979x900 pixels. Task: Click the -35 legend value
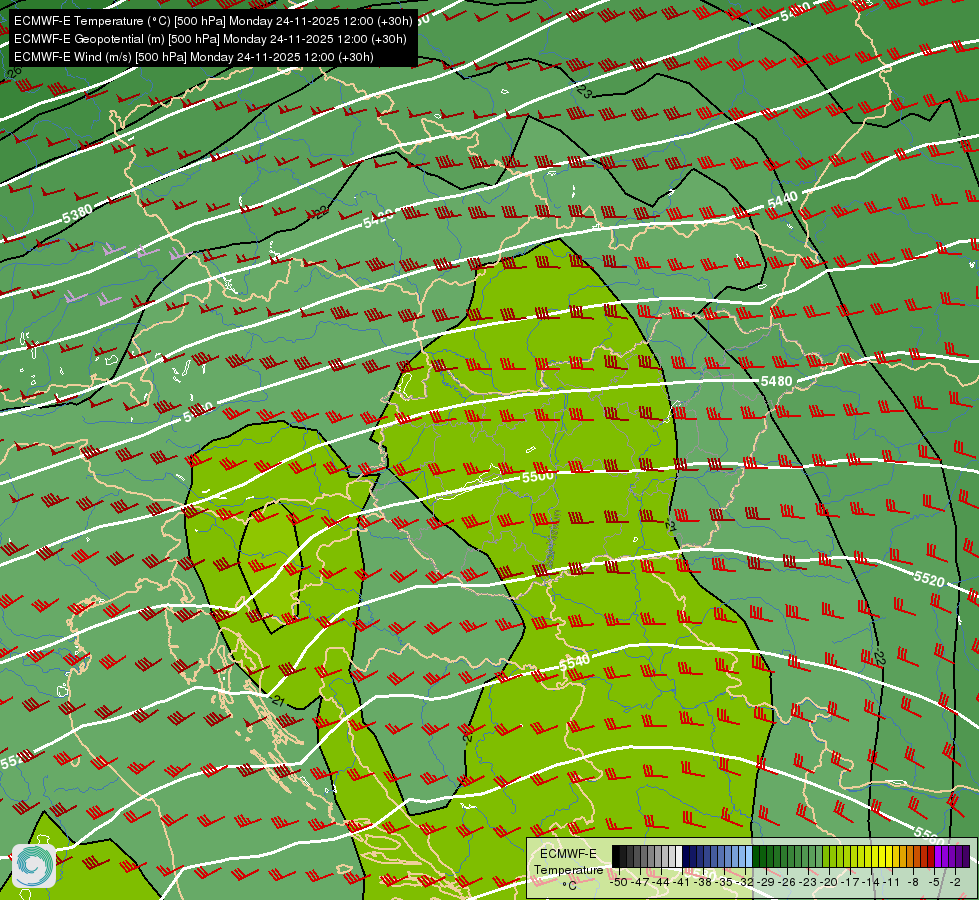tap(724, 883)
